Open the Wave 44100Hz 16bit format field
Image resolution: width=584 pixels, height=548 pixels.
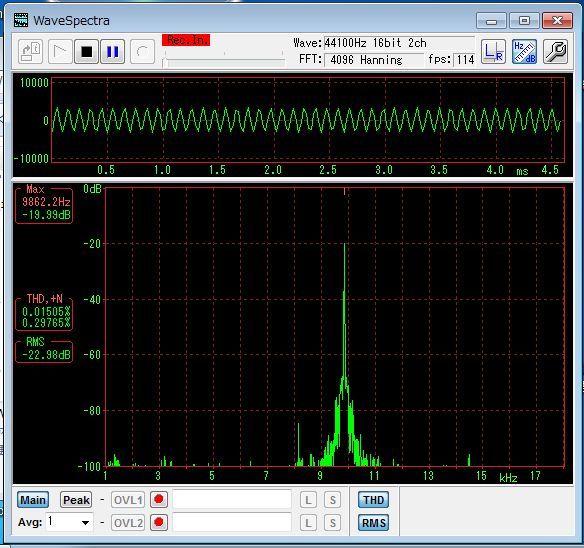pos(399,43)
